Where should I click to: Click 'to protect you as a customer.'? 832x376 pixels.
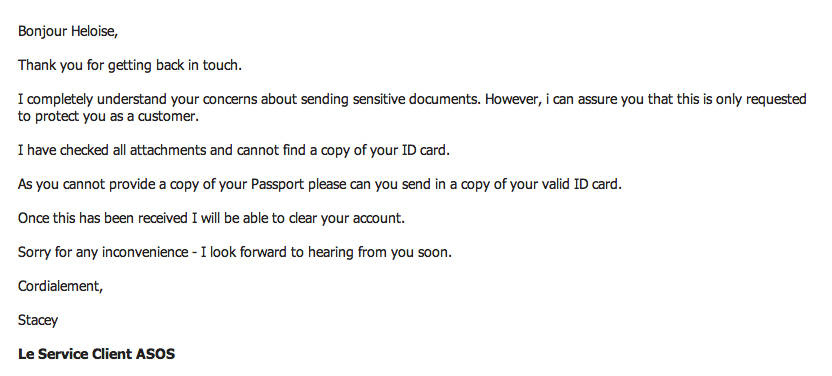(108, 117)
